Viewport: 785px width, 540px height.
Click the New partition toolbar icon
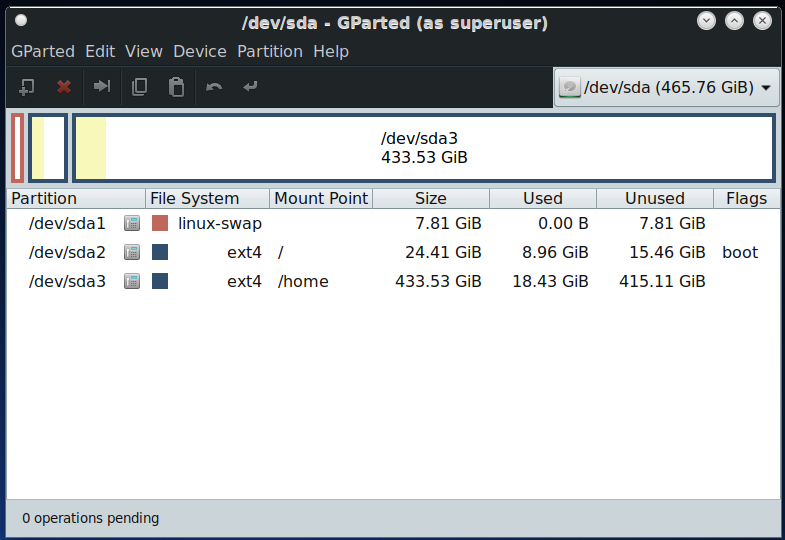point(27,87)
